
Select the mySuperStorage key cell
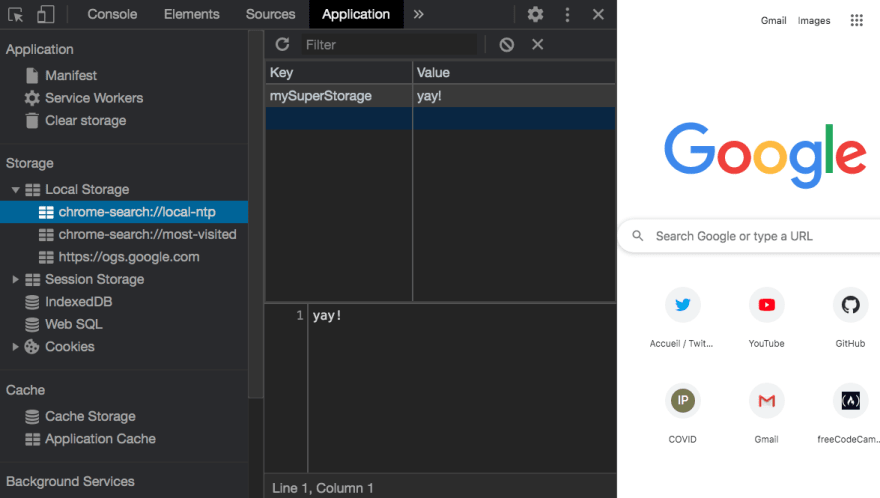[x=339, y=96]
